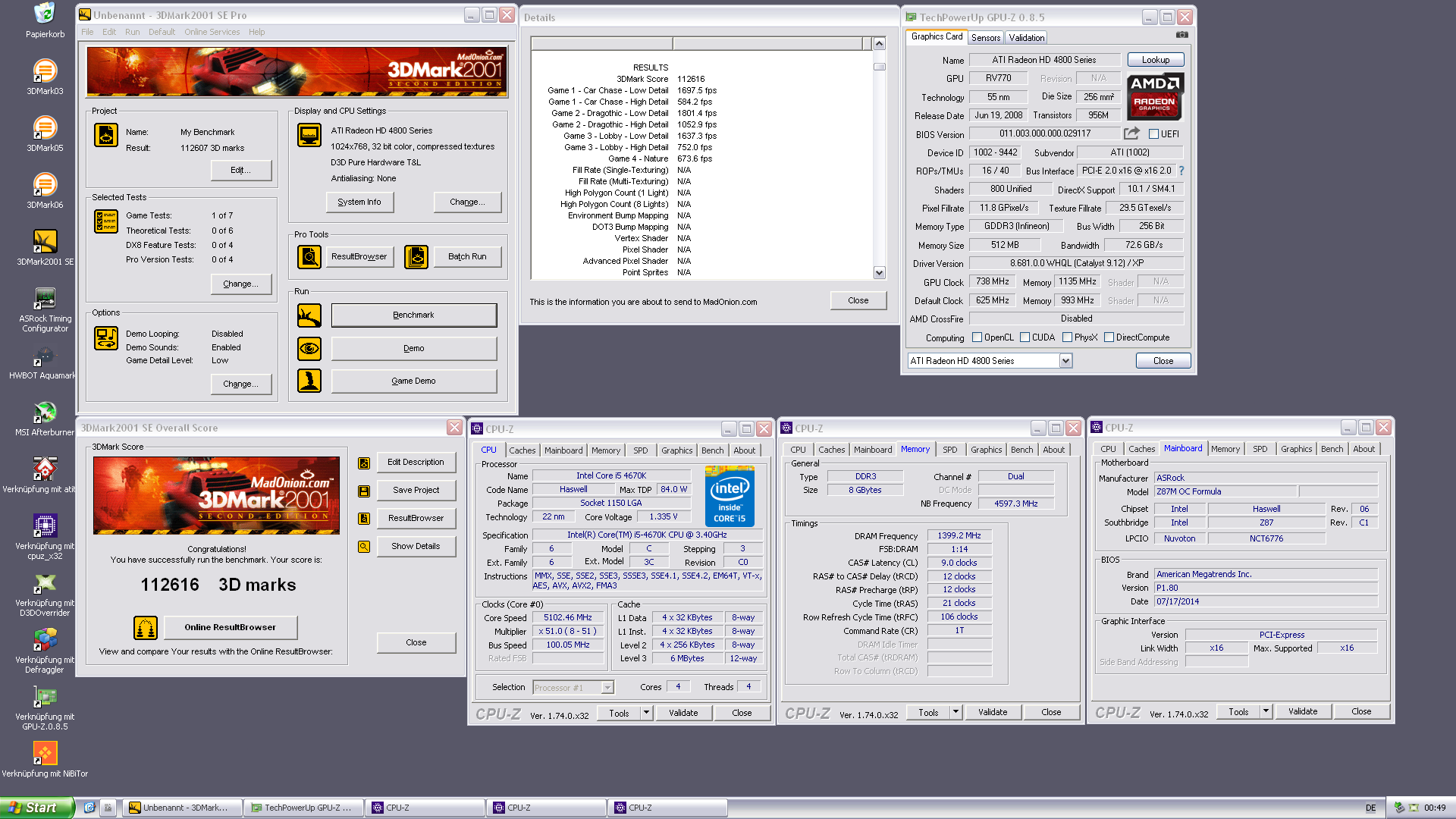The image size is (1456, 819).
Task: Click the Online ResultBrowser icon in score window
Action: [x=146, y=628]
